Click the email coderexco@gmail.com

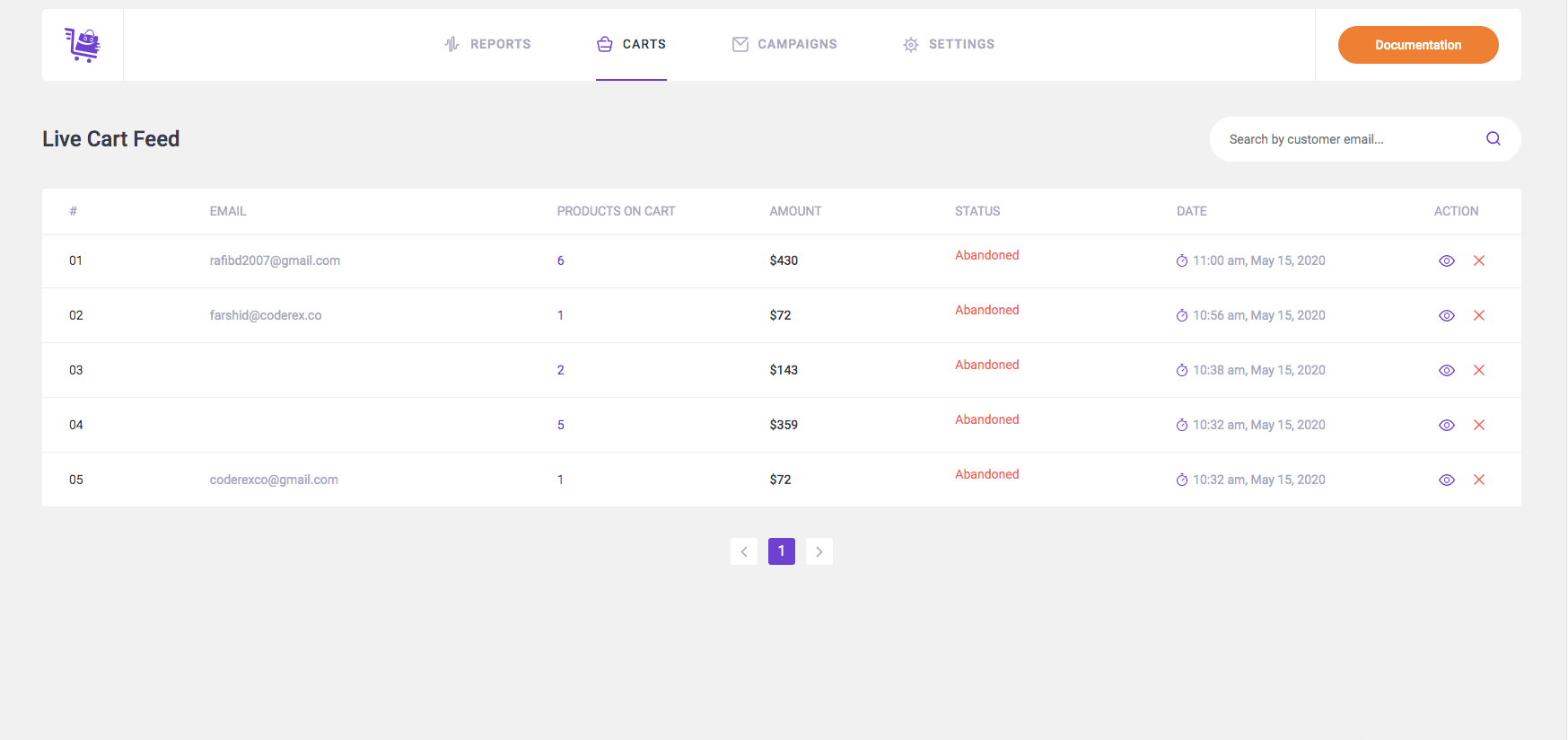pyautogui.click(x=274, y=480)
